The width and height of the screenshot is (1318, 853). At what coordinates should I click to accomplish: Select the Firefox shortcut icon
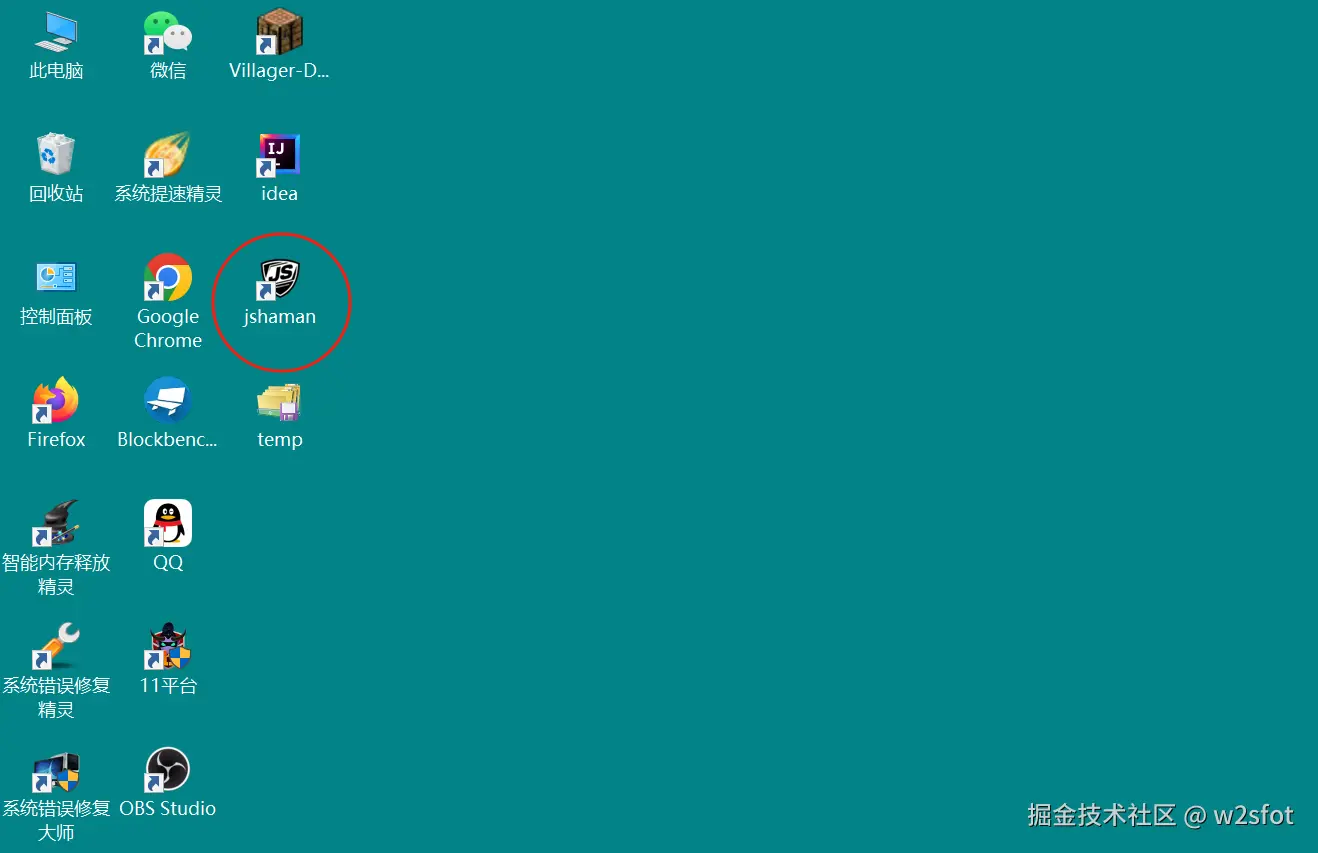tap(56, 401)
